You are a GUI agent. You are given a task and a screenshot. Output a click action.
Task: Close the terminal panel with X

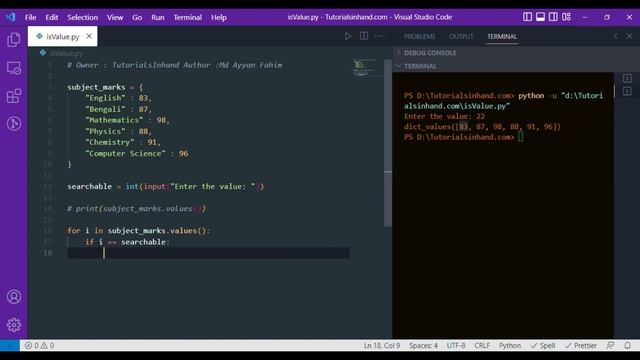pos(629,36)
